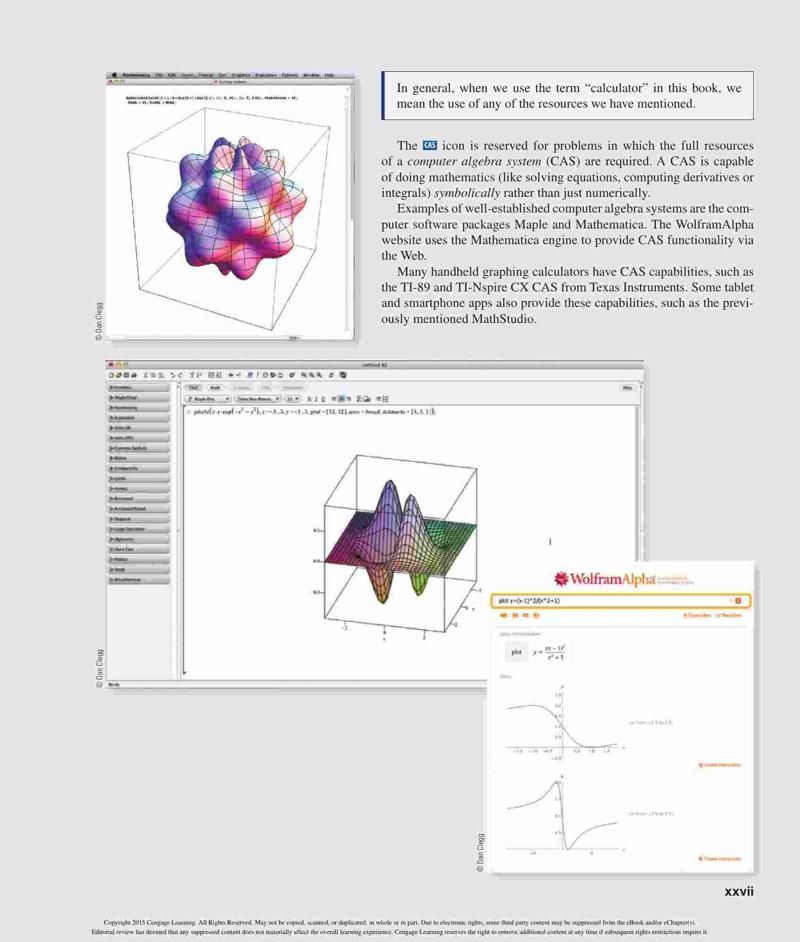The height and width of the screenshot is (942, 800).
Task: Click the second orange icon below WolframAlpha input
Action: (x=515, y=615)
